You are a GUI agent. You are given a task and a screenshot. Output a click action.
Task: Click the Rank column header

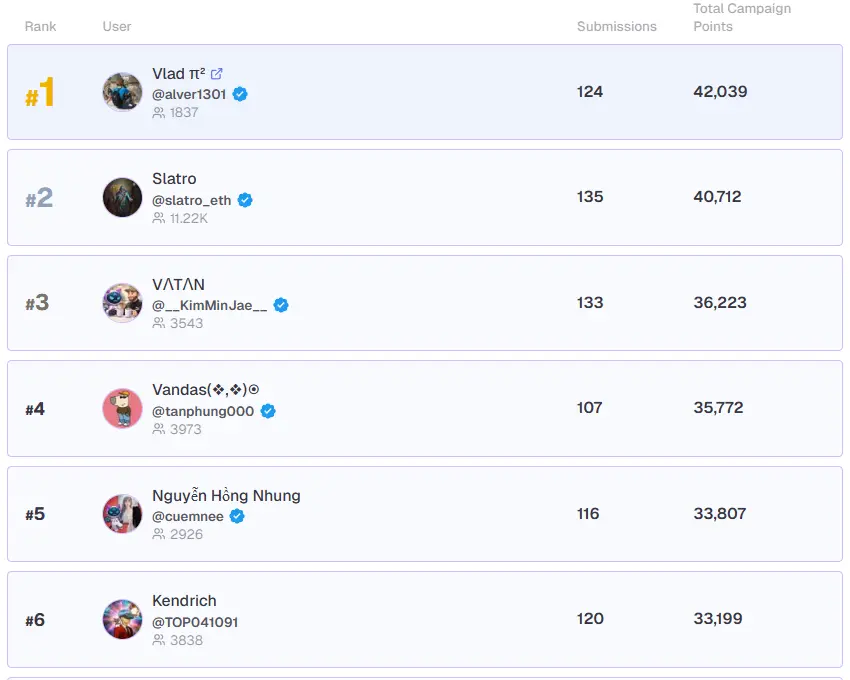coord(39,26)
